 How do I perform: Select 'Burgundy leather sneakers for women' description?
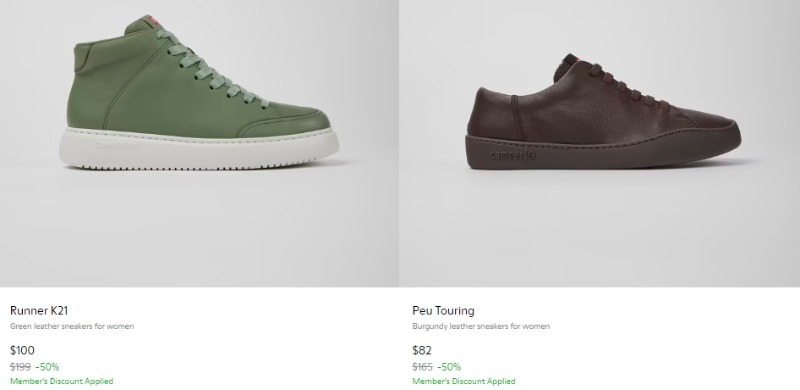pyautogui.click(x=481, y=326)
